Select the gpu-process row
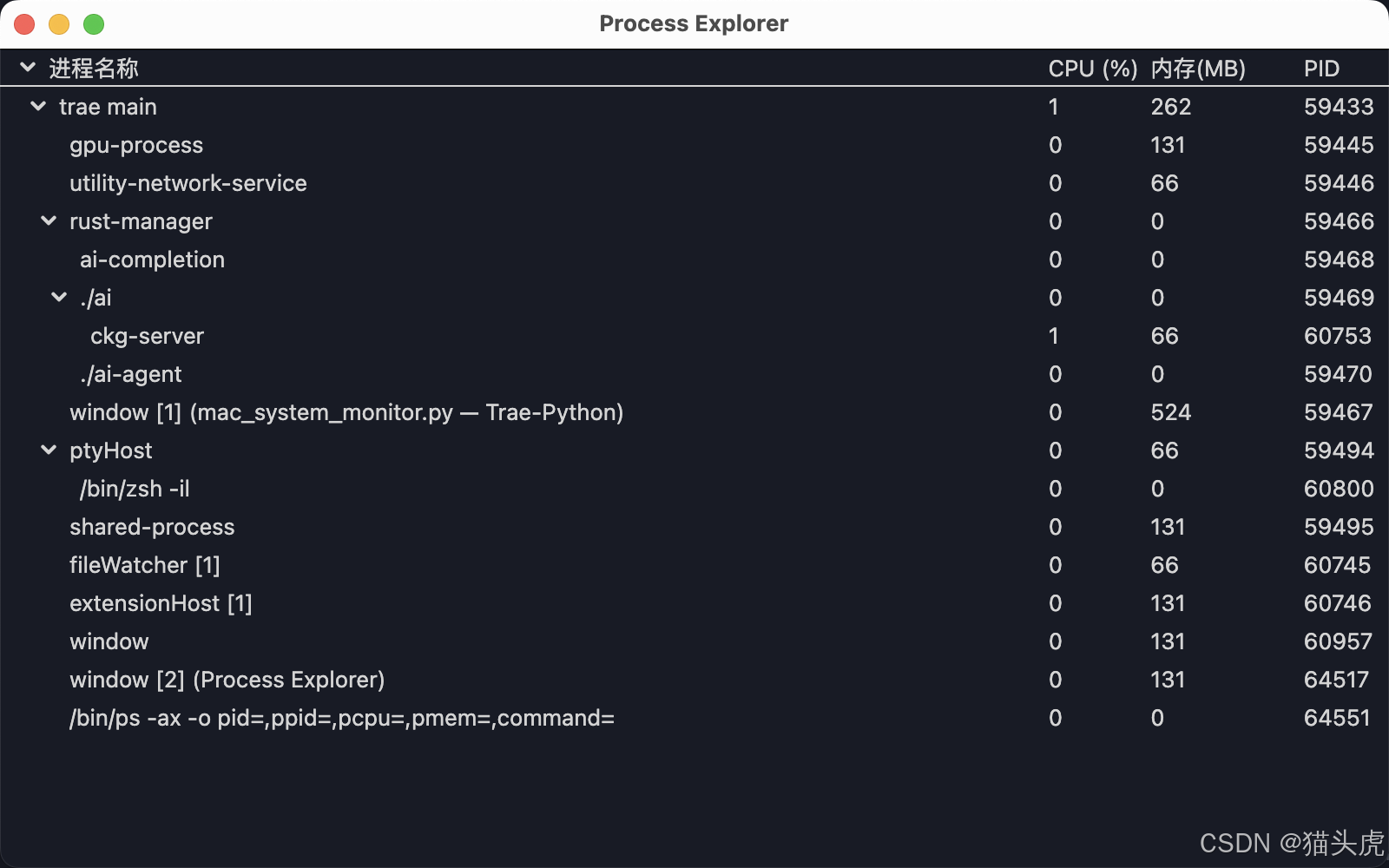 tap(136, 145)
